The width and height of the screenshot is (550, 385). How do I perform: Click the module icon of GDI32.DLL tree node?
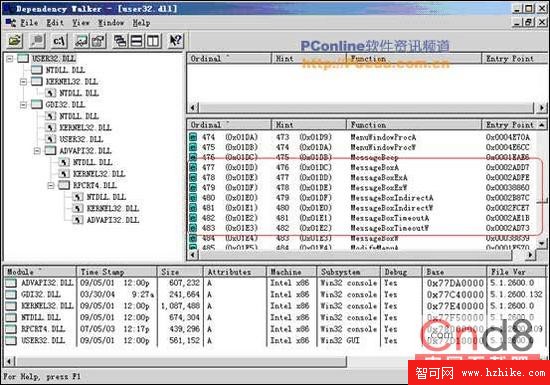coord(37,104)
